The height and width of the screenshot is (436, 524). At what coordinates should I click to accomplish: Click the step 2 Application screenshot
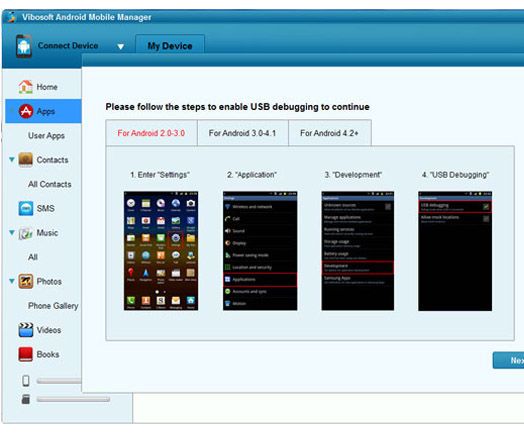[x=260, y=251]
